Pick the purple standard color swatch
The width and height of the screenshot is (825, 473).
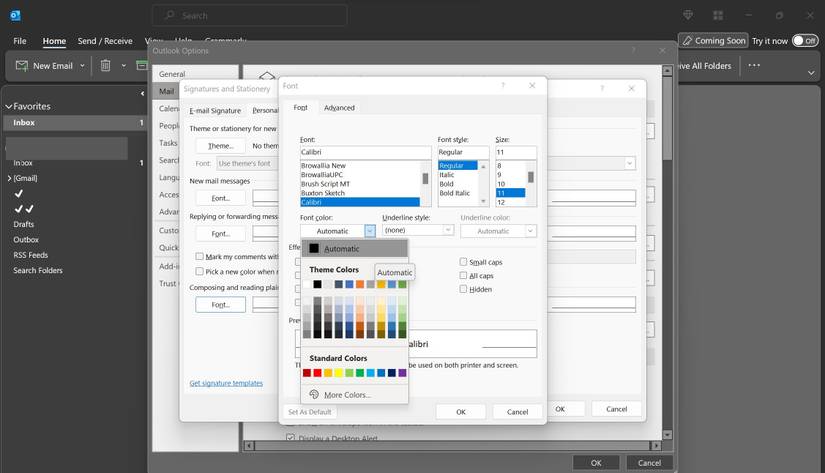pyautogui.click(x=402, y=373)
